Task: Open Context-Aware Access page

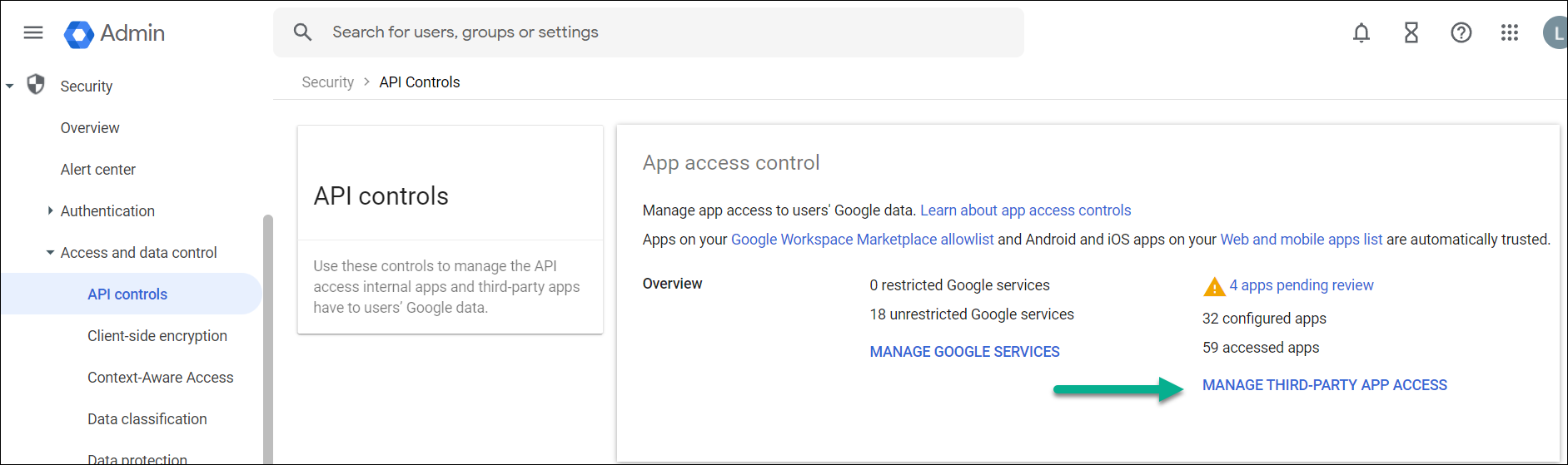Action: pyautogui.click(x=161, y=378)
